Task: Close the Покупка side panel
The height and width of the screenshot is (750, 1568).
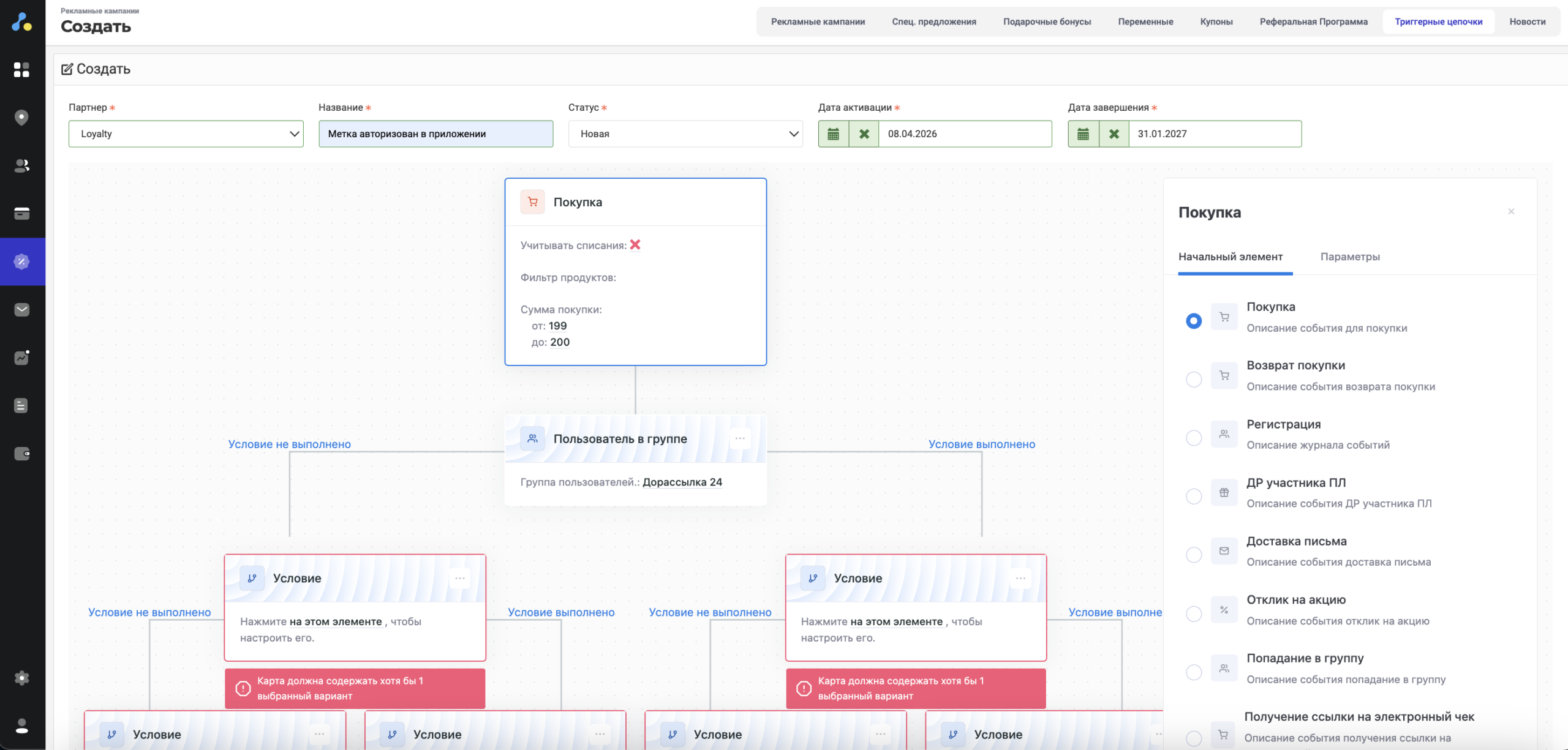Action: pyautogui.click(x=1510, y=212)
